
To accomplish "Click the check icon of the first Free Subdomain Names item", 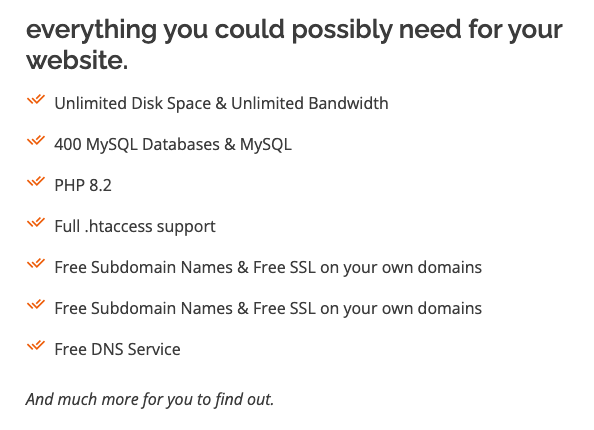I will 36,264.
